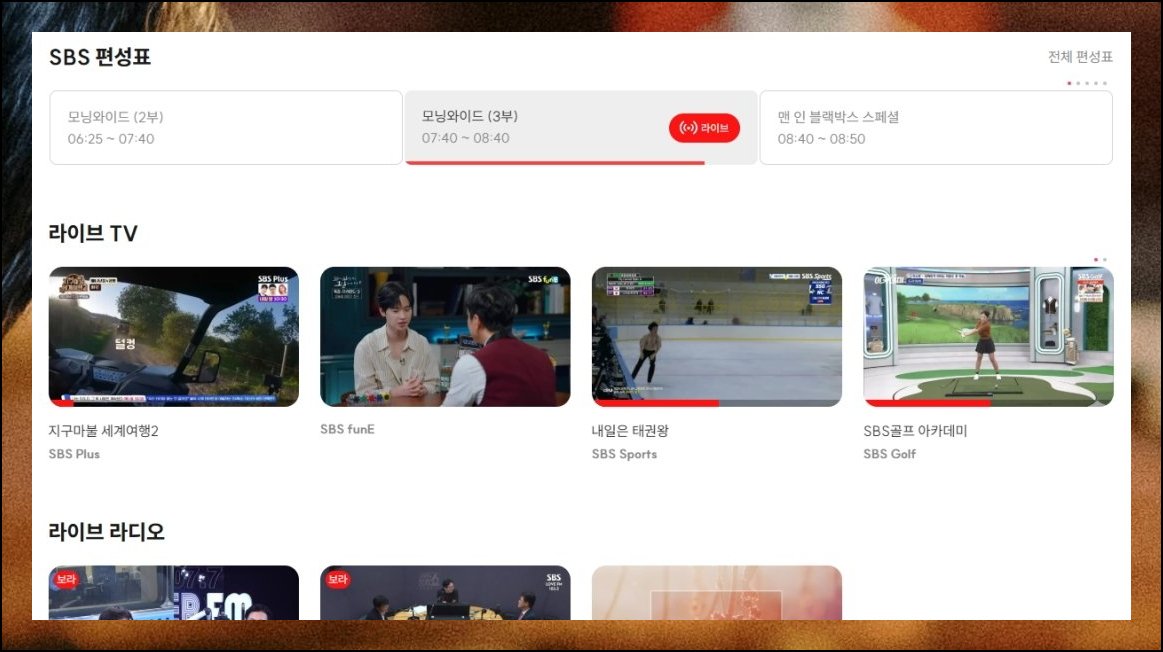Click the 06:25 ~ 07:40 time text
Viewport: 1163px width, 652px height.
(x=111, y=139)
